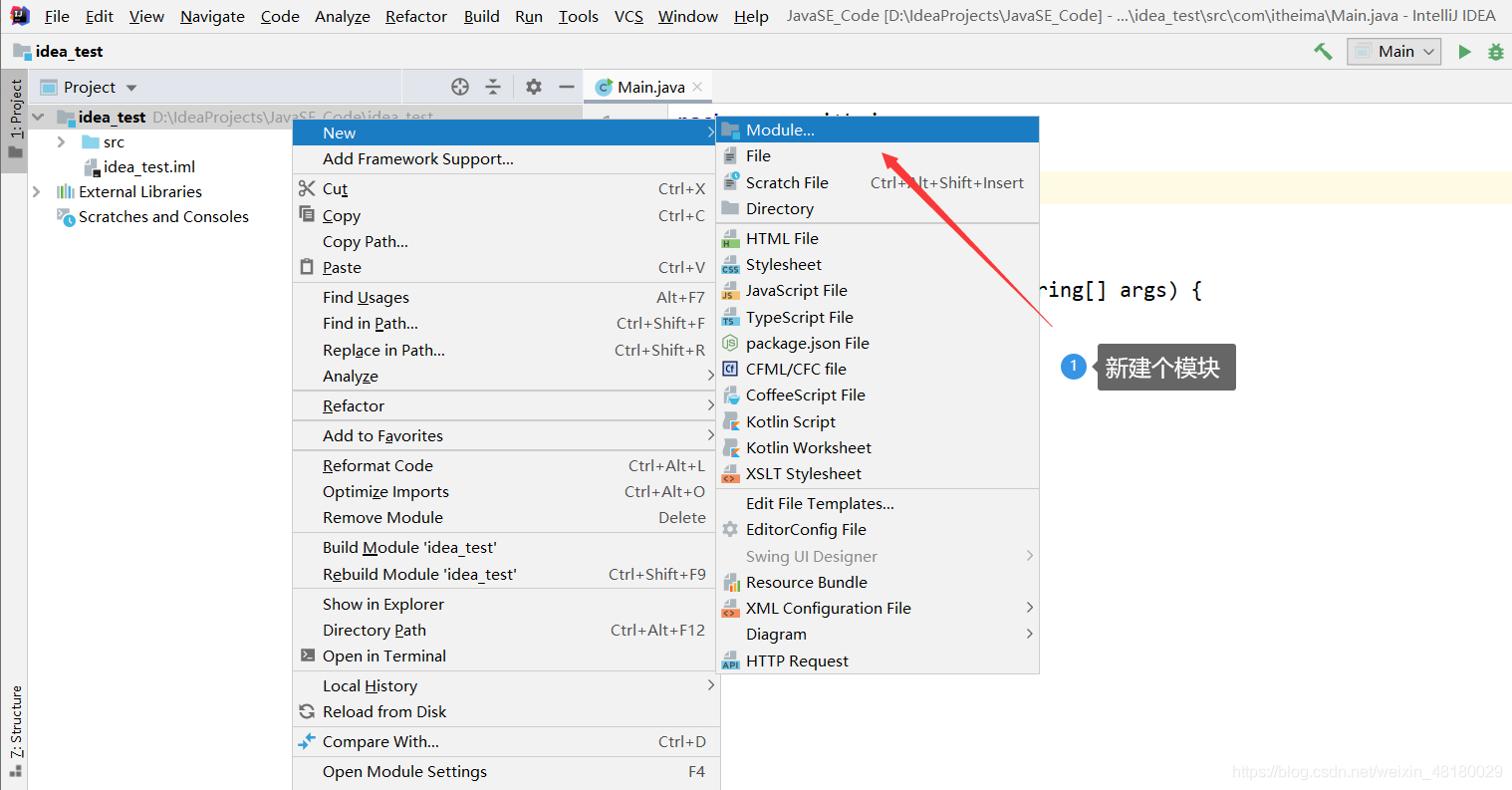Click the Stylesheet CSS icon
The height and width of the screenshot is (790, 1512).
730,265
